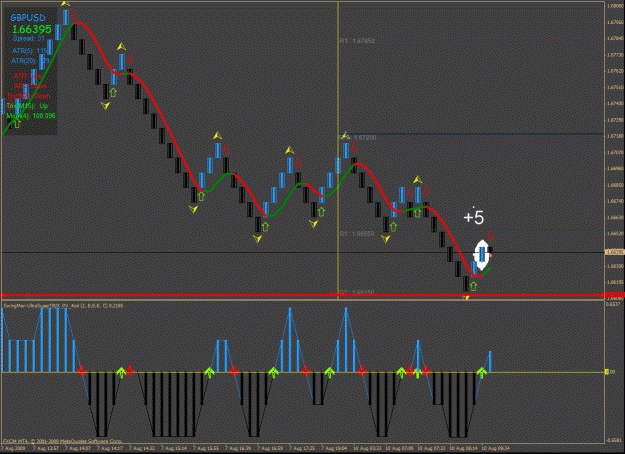Click the last green buy arrow on price chart
This screenshot has width=625, height=454.
tap(473, 286)
